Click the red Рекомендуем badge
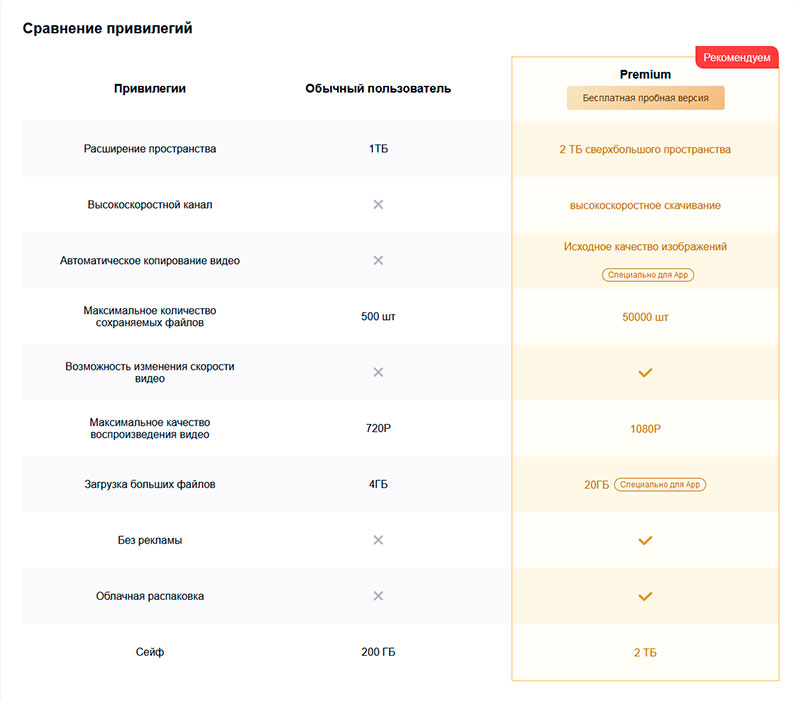Viewport: 800px width, 701px height. [x=736, y=58]
